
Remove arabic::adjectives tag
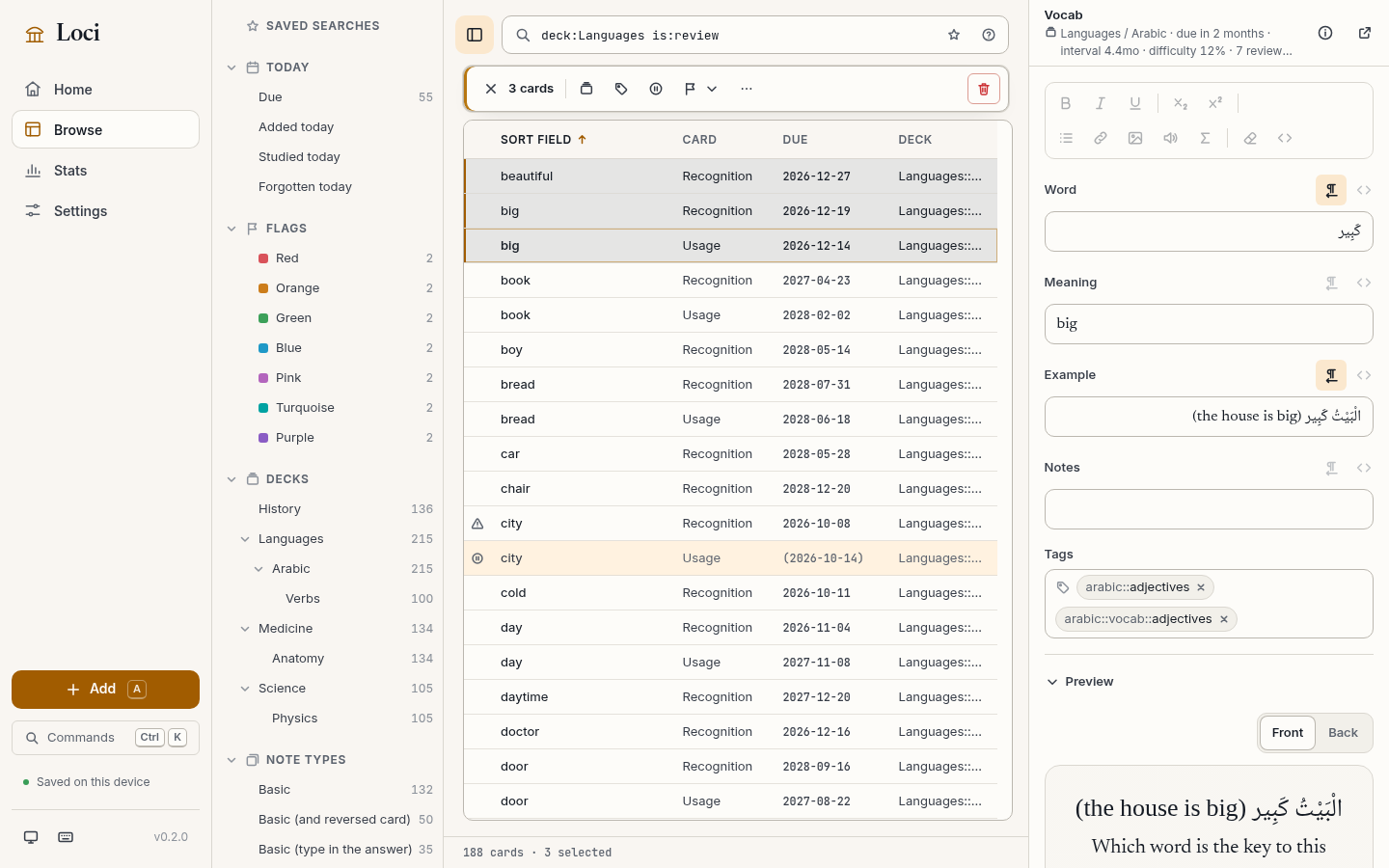tap(1201, 587)
